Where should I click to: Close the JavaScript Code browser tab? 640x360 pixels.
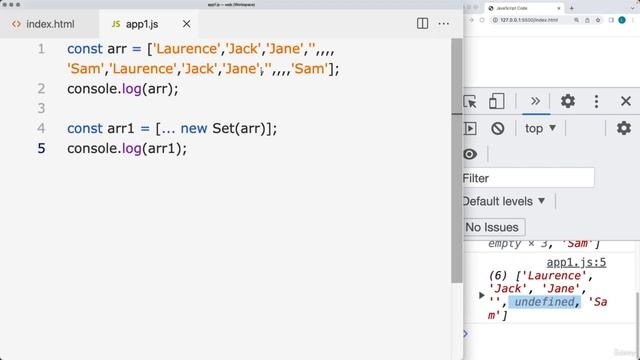pyautogui.click(x=559, y=8)
